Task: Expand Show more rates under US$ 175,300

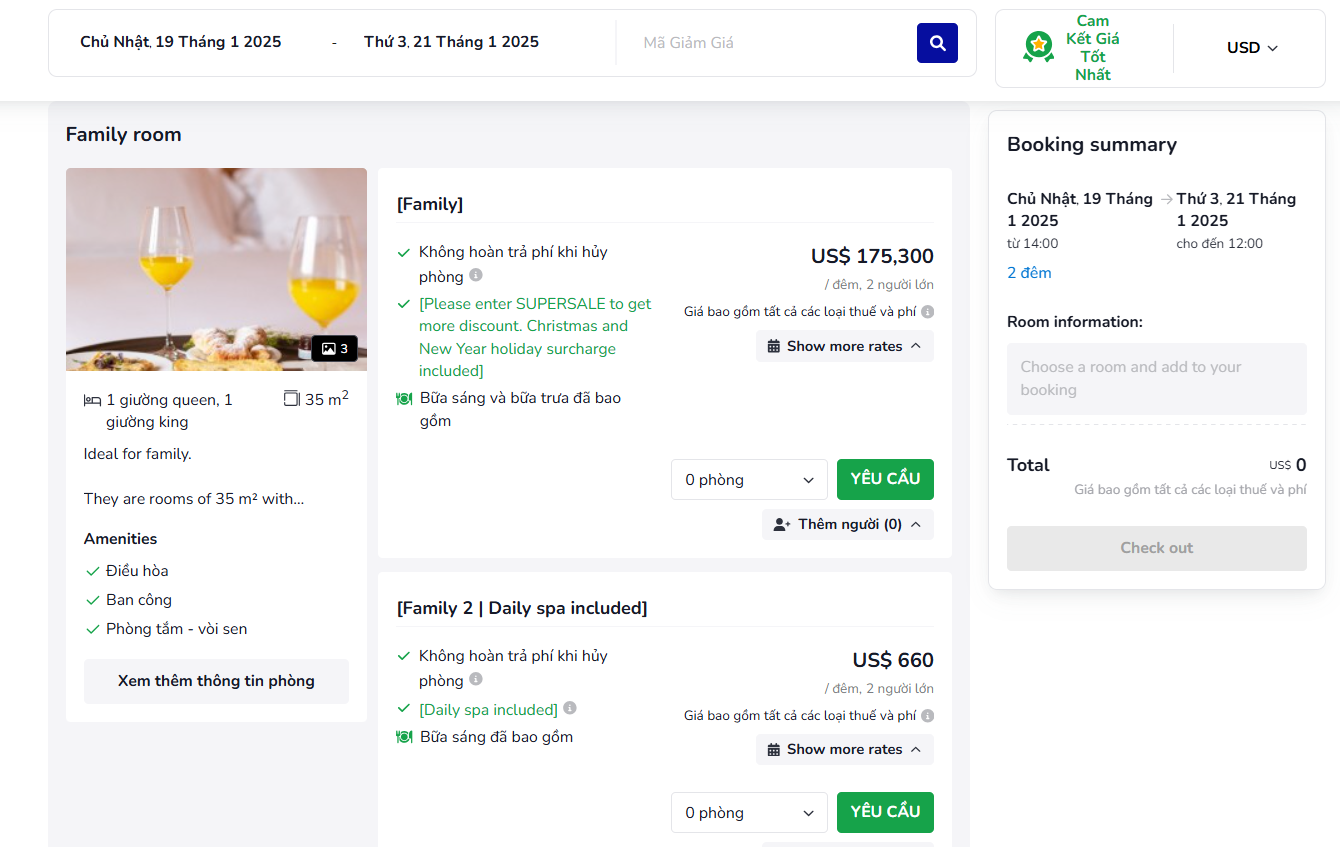Action: click(845, 346)
